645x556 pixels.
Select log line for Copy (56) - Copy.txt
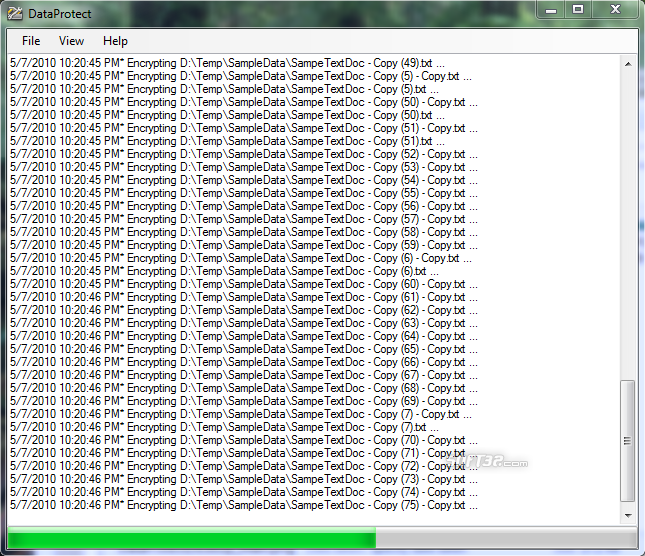[244, 206]
